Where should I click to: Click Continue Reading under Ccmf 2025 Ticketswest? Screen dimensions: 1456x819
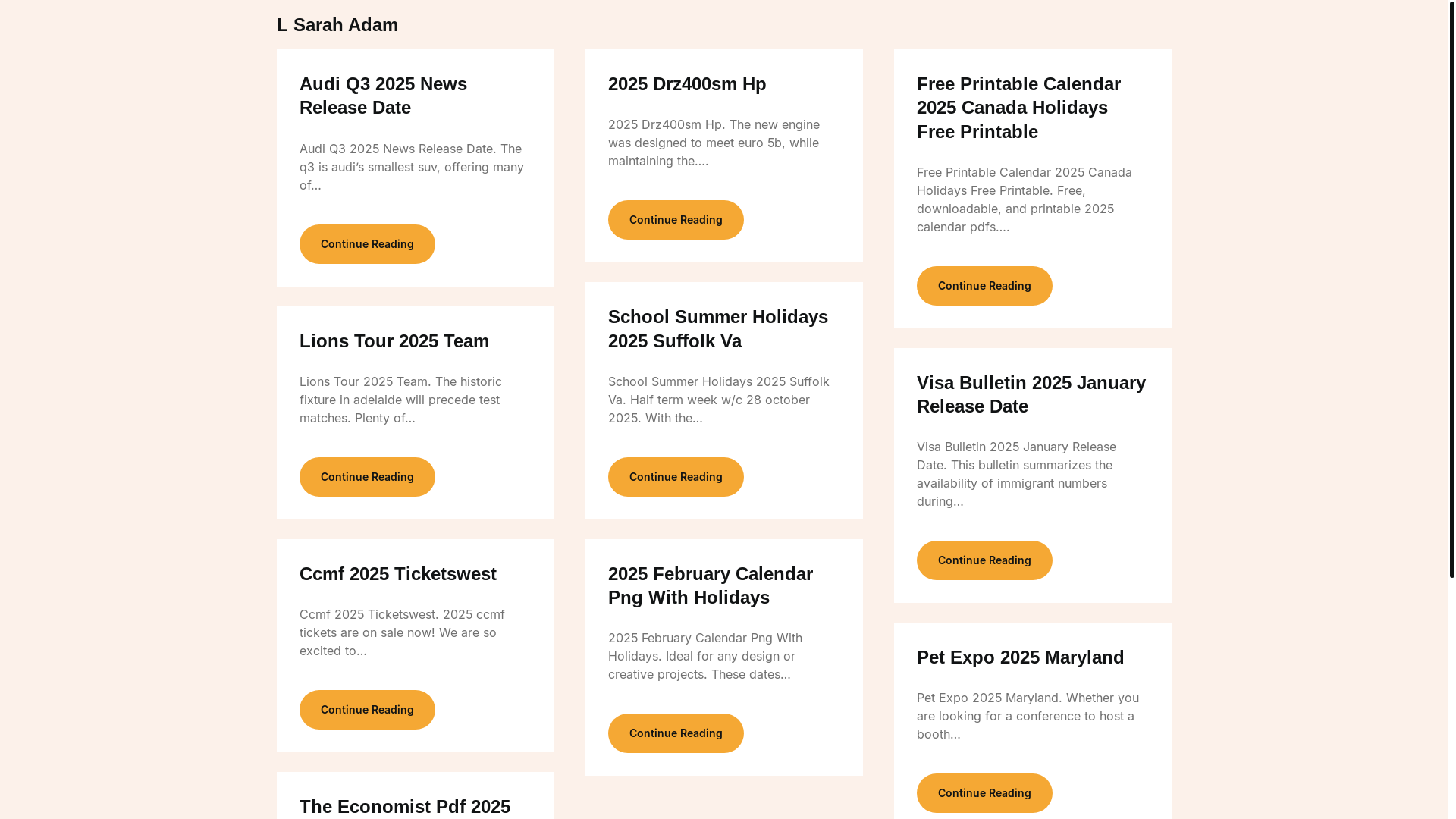[367, 710]
